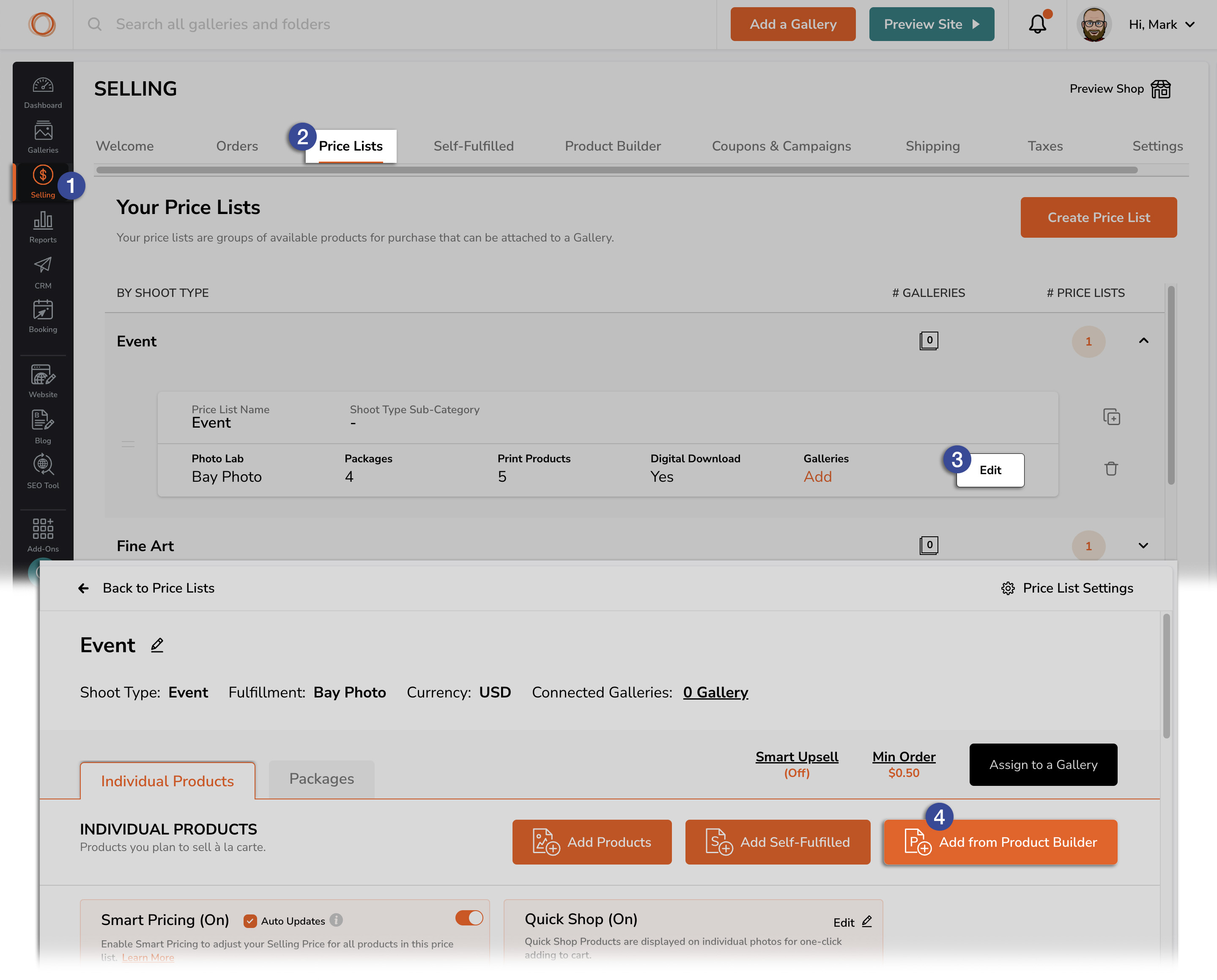Expand the Fine Art shoot type row
Viewport: 1217px width, 980px height.
pos(1143,546)
